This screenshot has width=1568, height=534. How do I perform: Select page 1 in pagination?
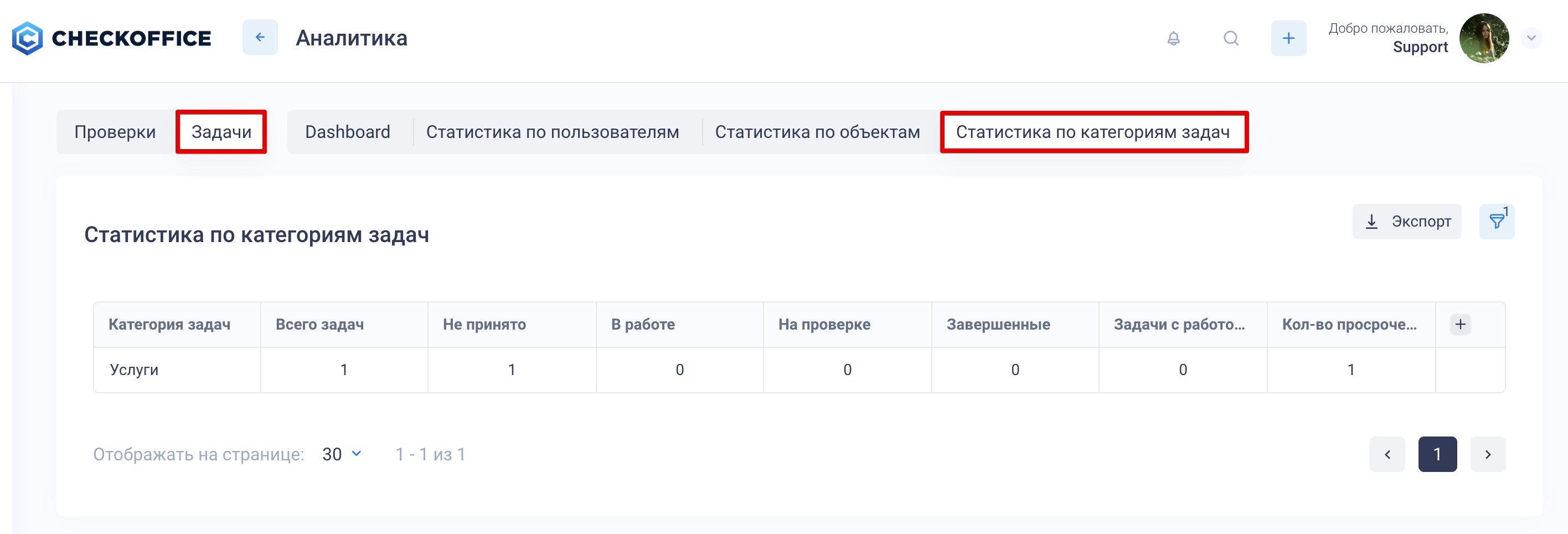coord(1437,454)
